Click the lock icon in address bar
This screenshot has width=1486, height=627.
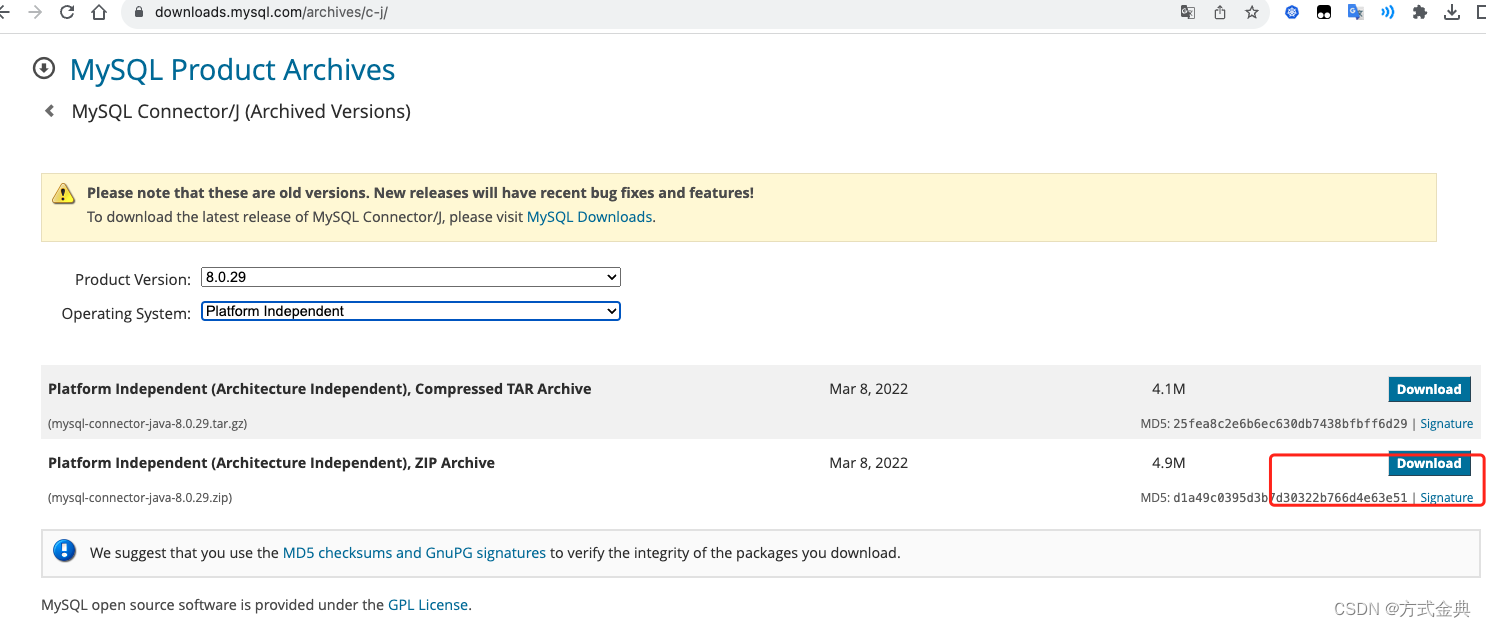[139, 13]
